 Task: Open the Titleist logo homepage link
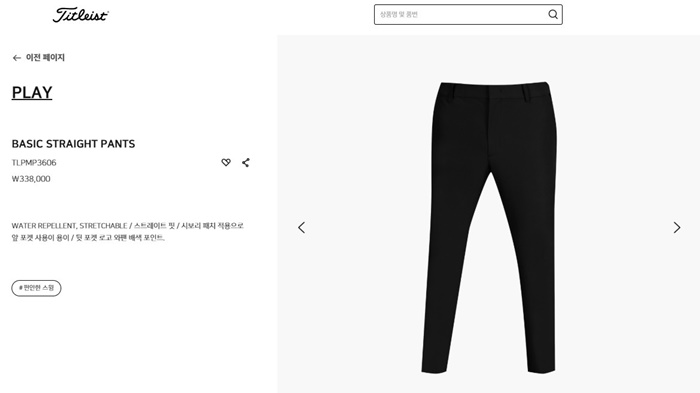point(80,15)
